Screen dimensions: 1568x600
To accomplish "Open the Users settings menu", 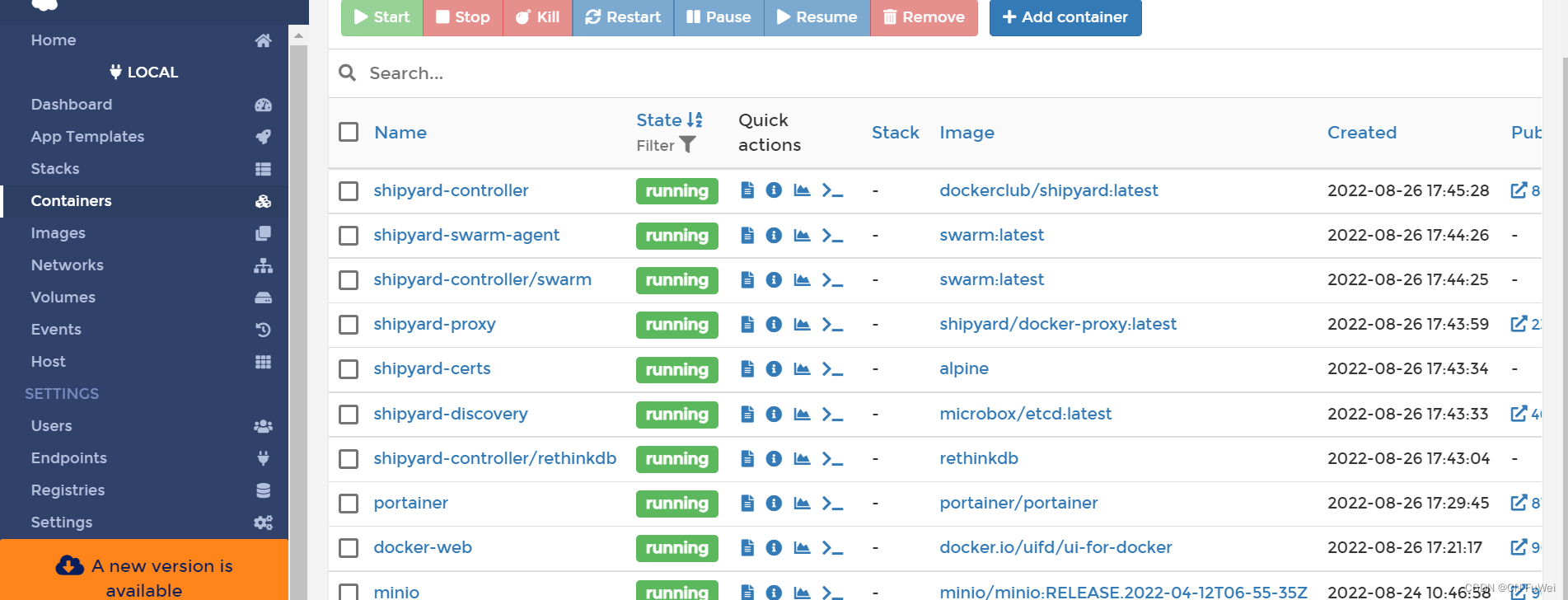I will pos(144,426).
